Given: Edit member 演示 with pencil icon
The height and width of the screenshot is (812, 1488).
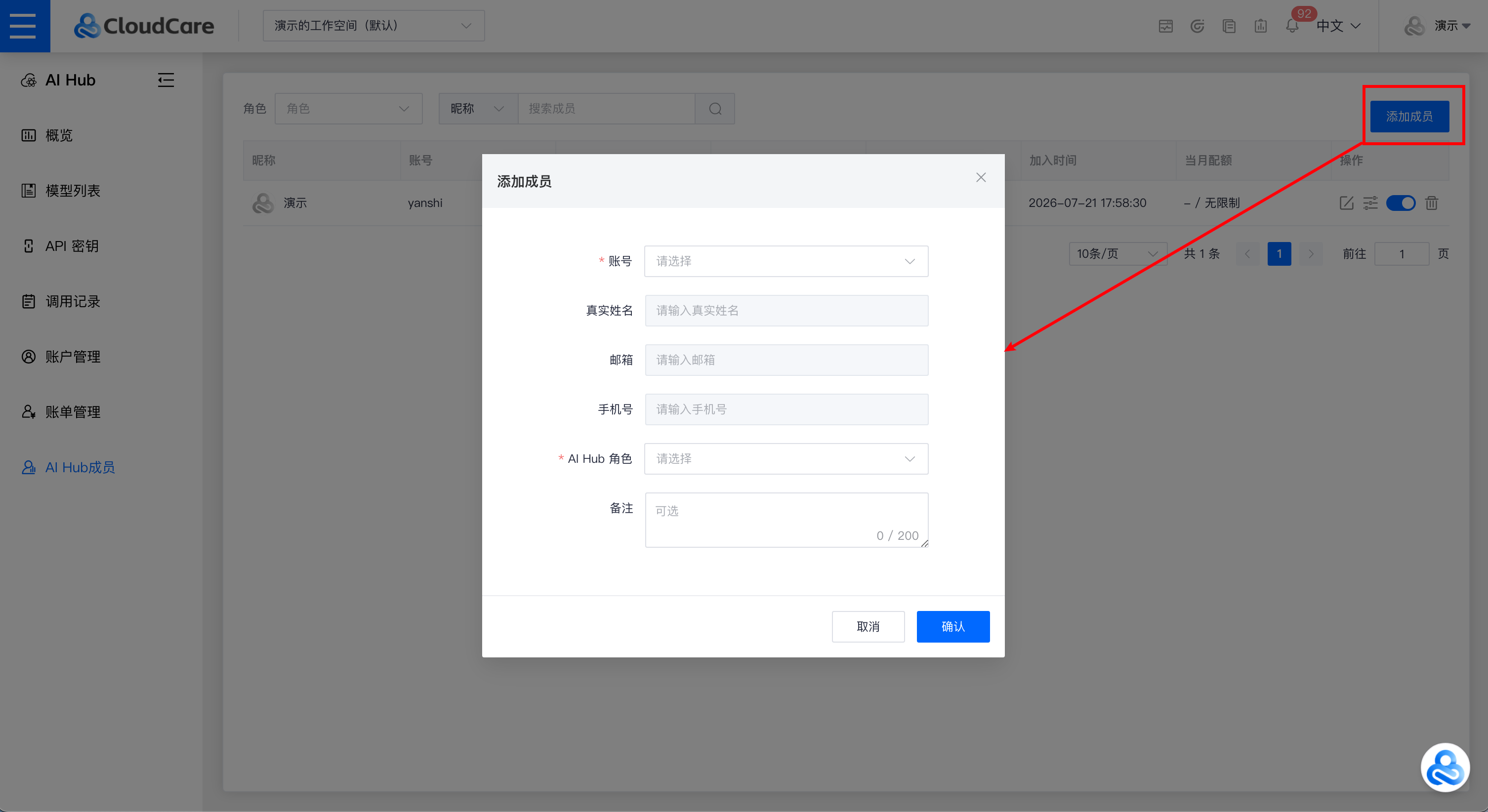Looking at the screenshot, I should pos(1347,203).
